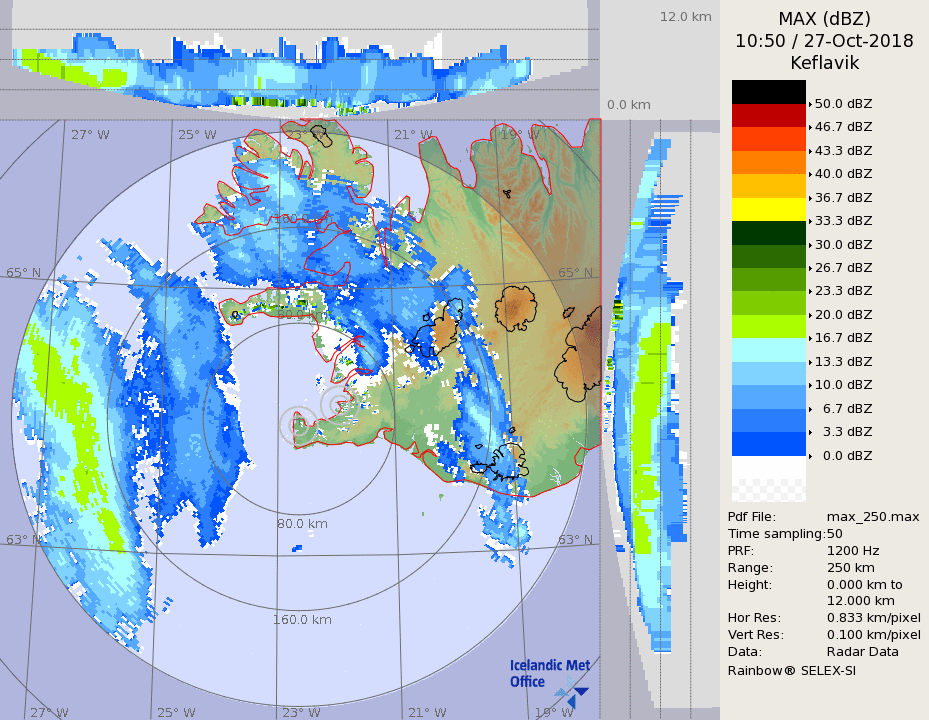Click the arrow marker beside 33.3 dBZ
Viewport: 929px width, 720px height.
(810, 221)
